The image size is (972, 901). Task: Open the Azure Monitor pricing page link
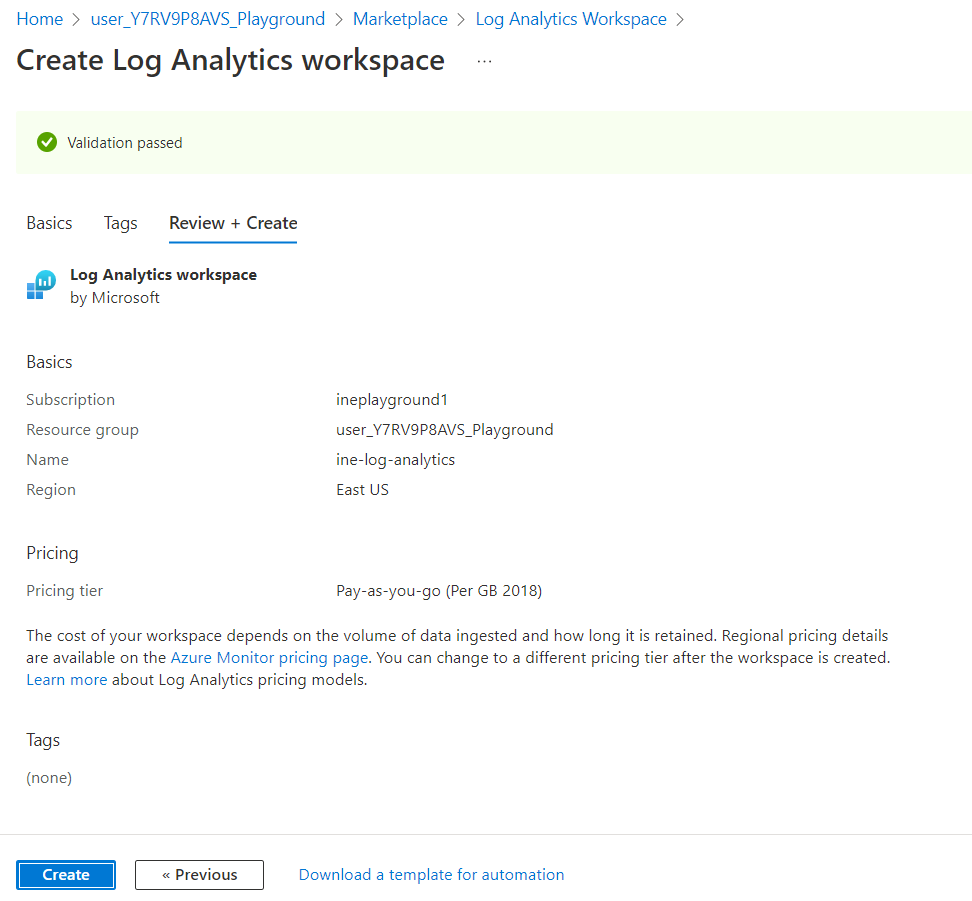(270, 658)
